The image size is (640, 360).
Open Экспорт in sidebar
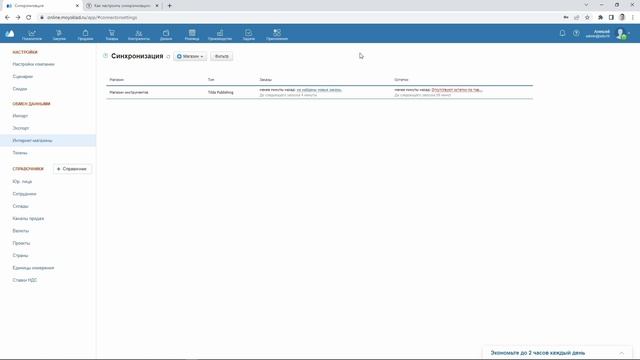(21, 128)
